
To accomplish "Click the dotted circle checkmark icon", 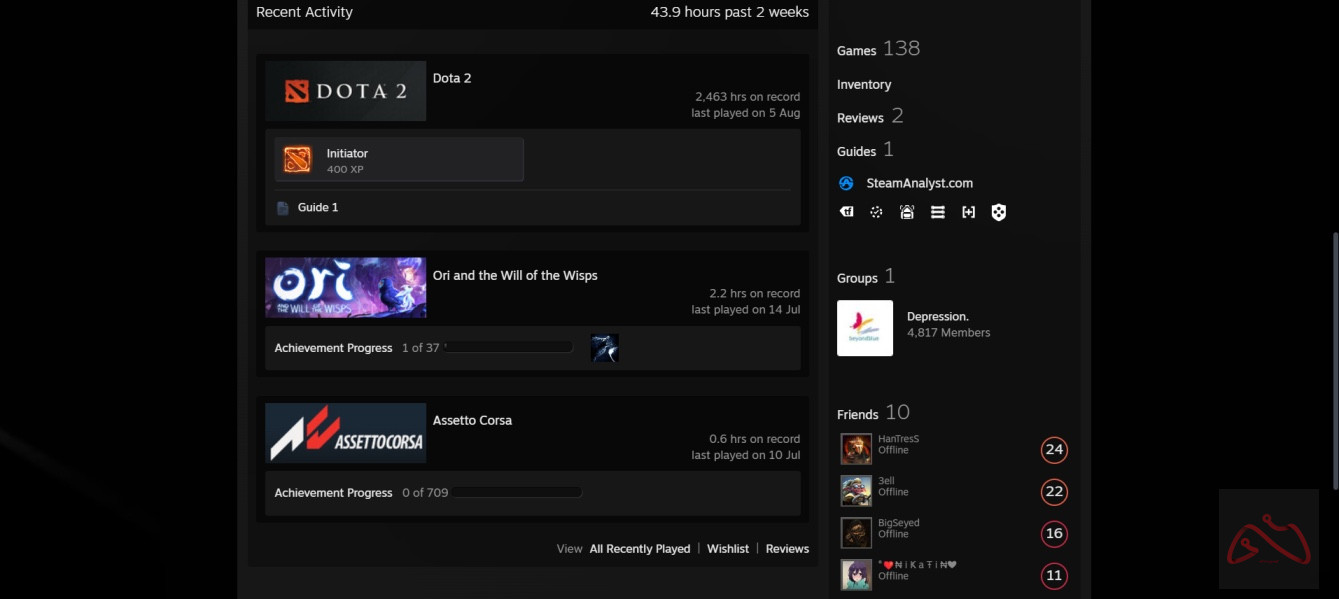I will click(x=876, y=212).
